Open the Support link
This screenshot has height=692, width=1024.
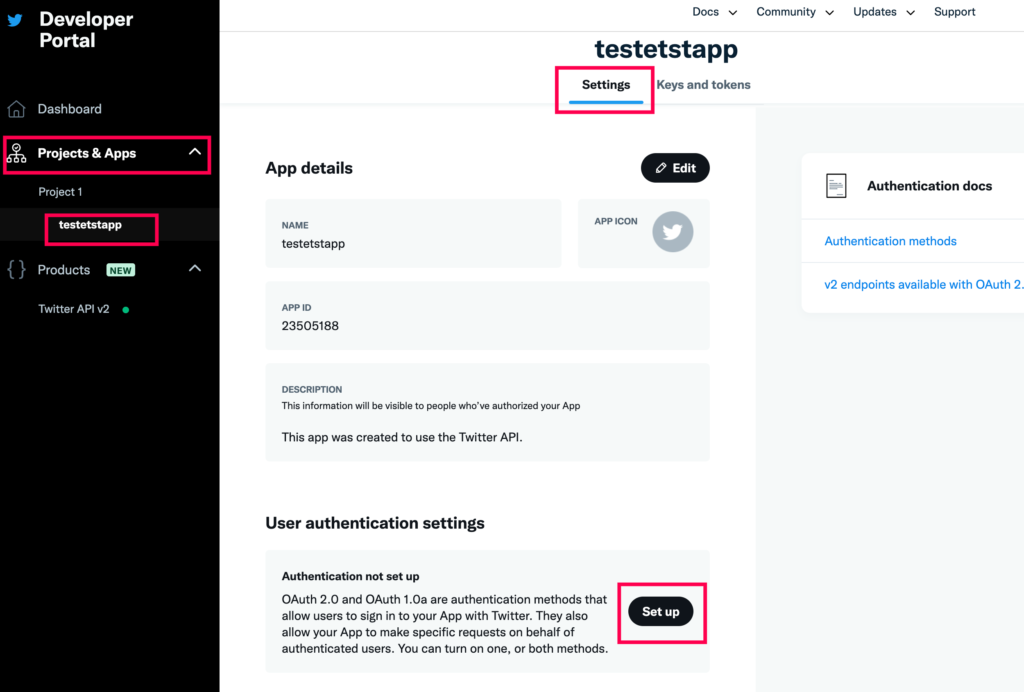[954, 12]
